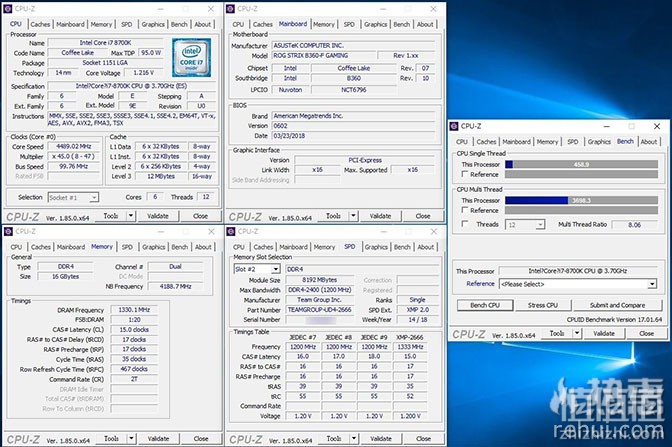
Task: Click the Multiplier x 45.0 (8 - 47) value
Action: (x=74, y=156)
